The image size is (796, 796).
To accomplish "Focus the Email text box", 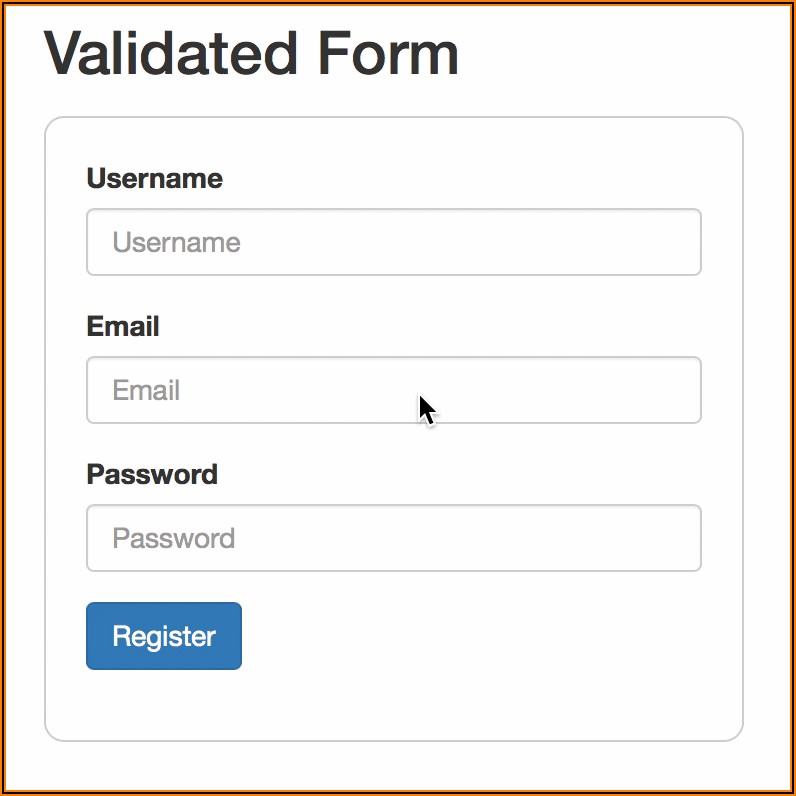I will point(393,390).
